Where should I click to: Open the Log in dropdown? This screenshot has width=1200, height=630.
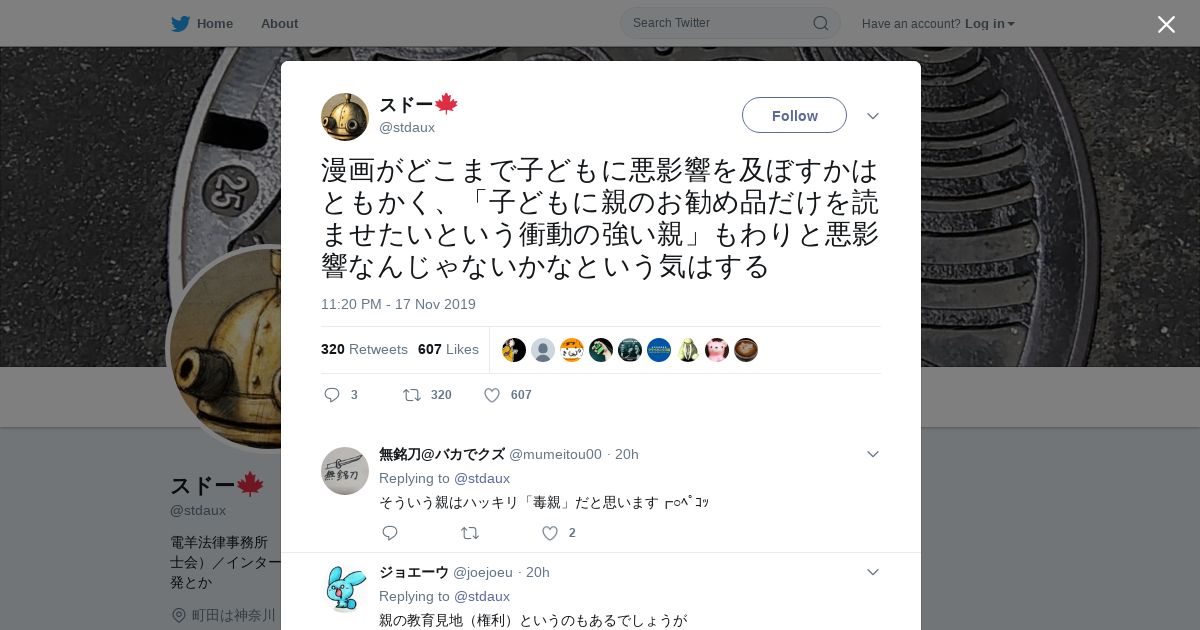(990, 23)
